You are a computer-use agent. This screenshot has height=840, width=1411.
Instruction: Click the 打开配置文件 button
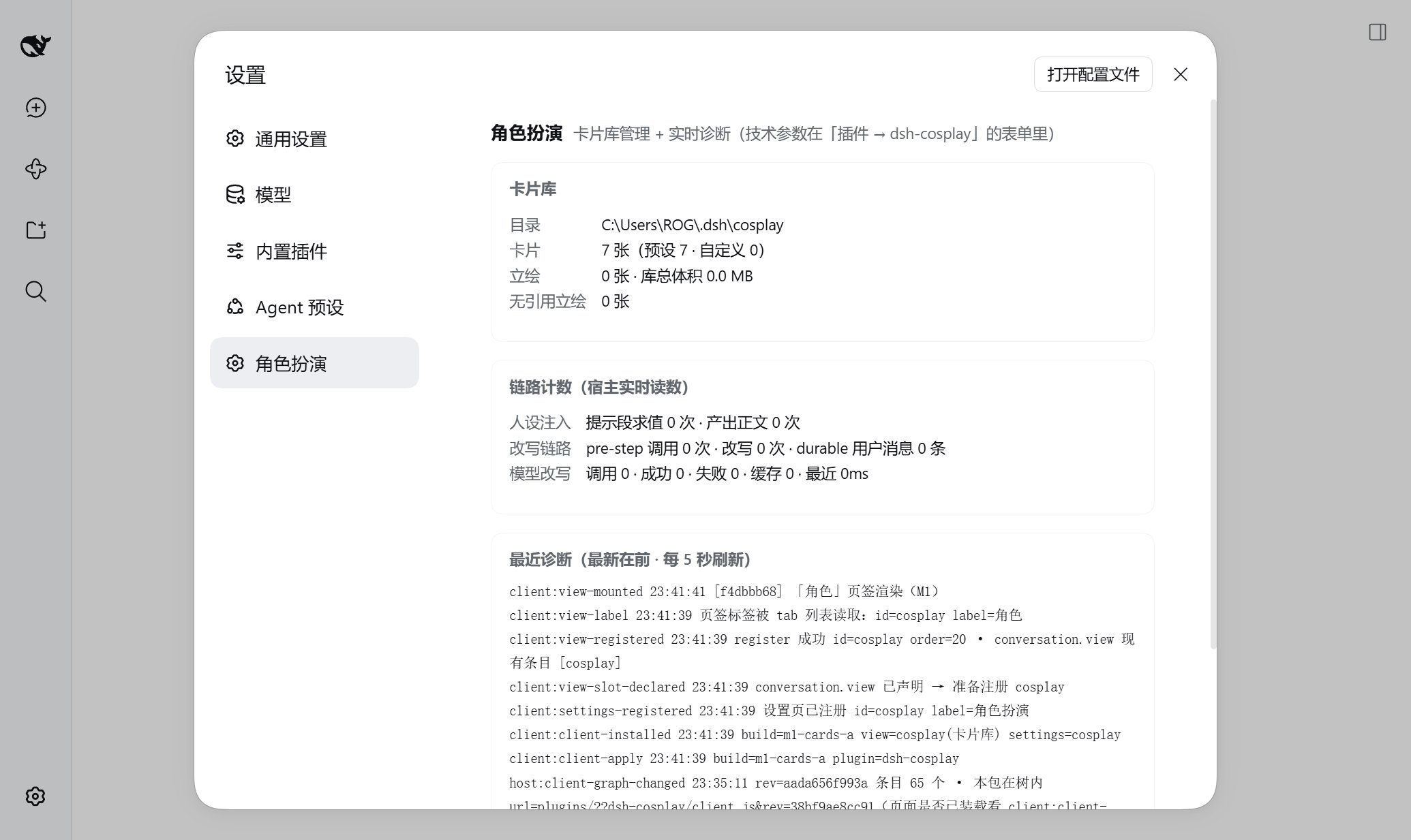(x=1093, y=74)
